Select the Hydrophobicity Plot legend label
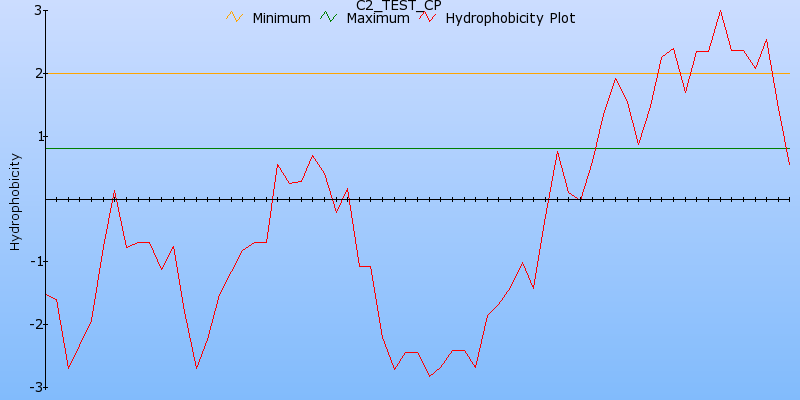The height and width of the screenshot is (400, 800). [510, 18]
